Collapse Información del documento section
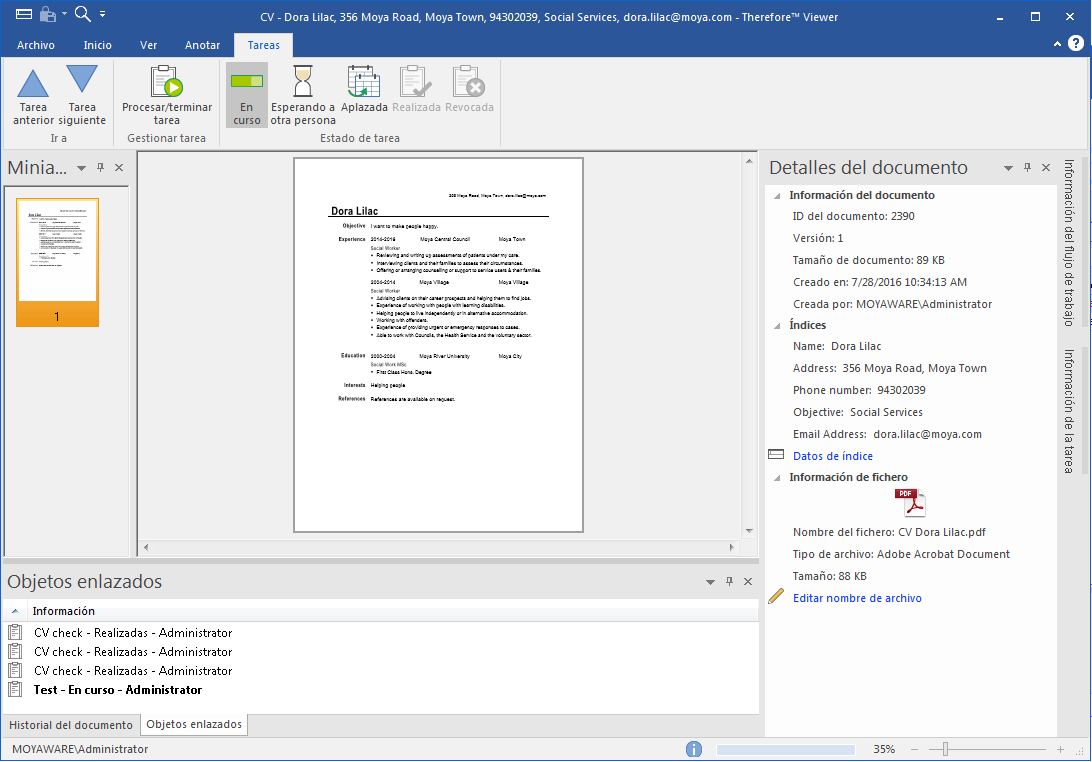This screenshot has height=762, width=1092. pyautogui.click(x=777, y=196)
